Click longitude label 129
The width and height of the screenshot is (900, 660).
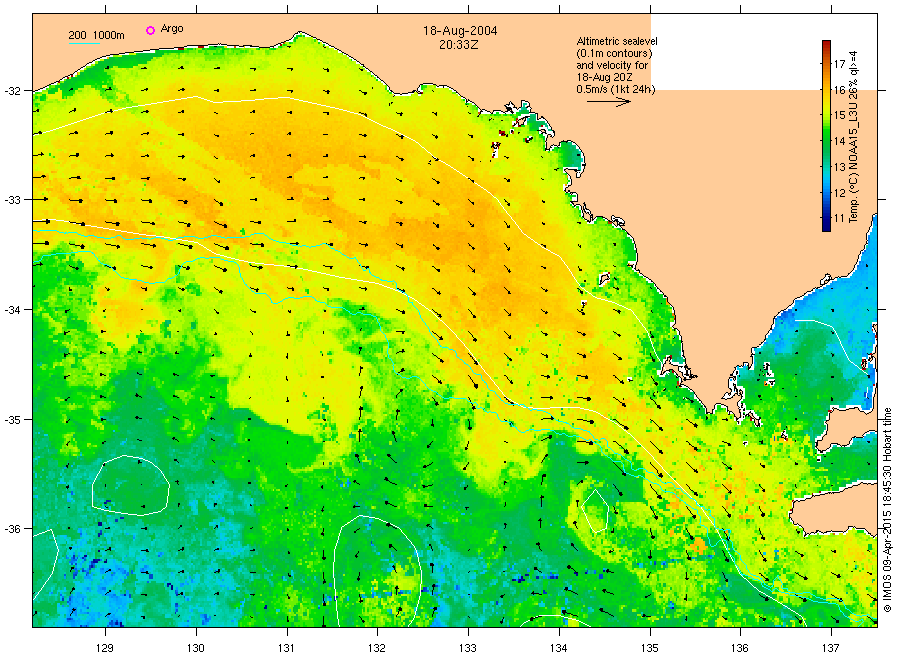105,648
